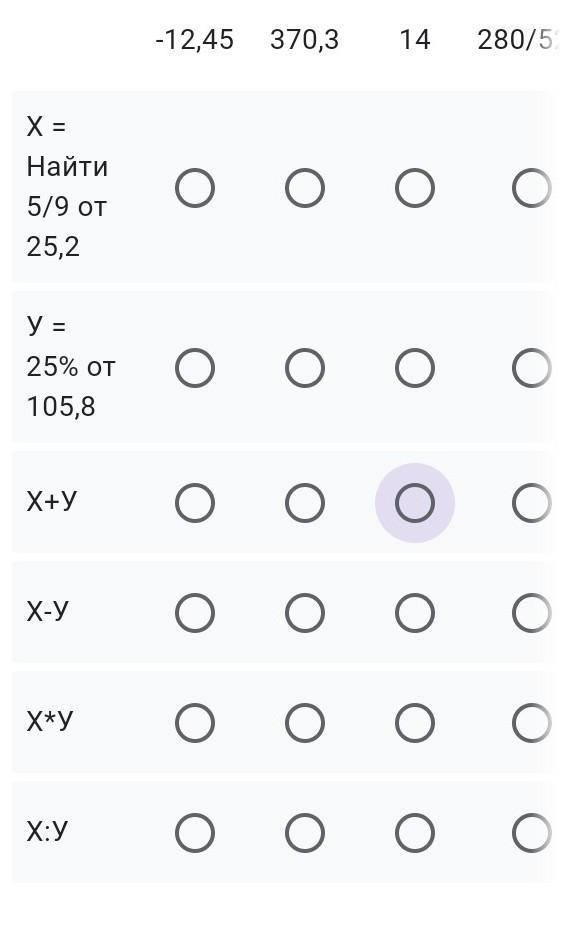This screenshot has height=942, width=576.
Task: Choose -12,45 for У = 25% от 105,8
Action: click(195, 368)
